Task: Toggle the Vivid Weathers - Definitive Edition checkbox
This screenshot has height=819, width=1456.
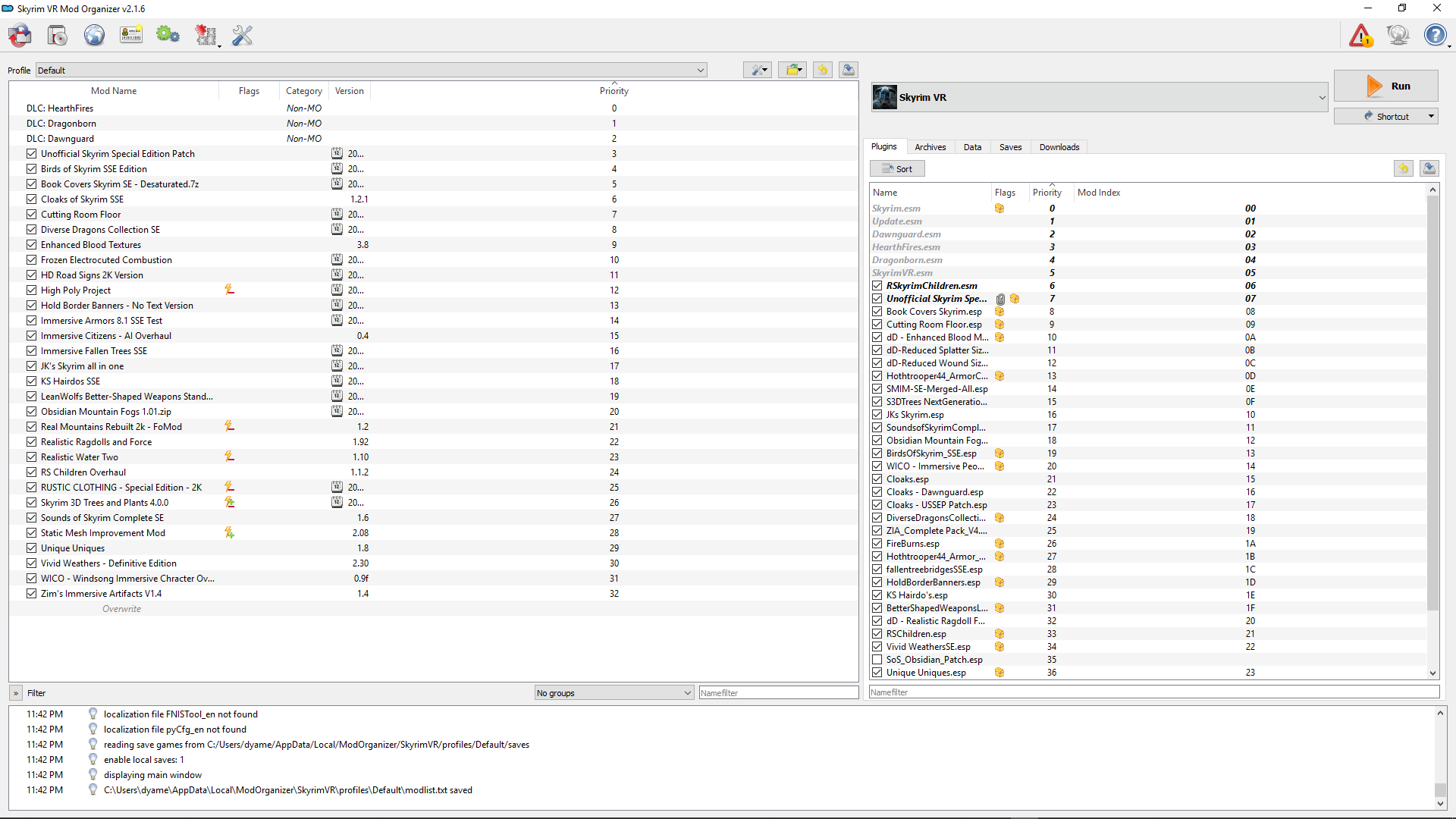Action: tap(31, 563)
